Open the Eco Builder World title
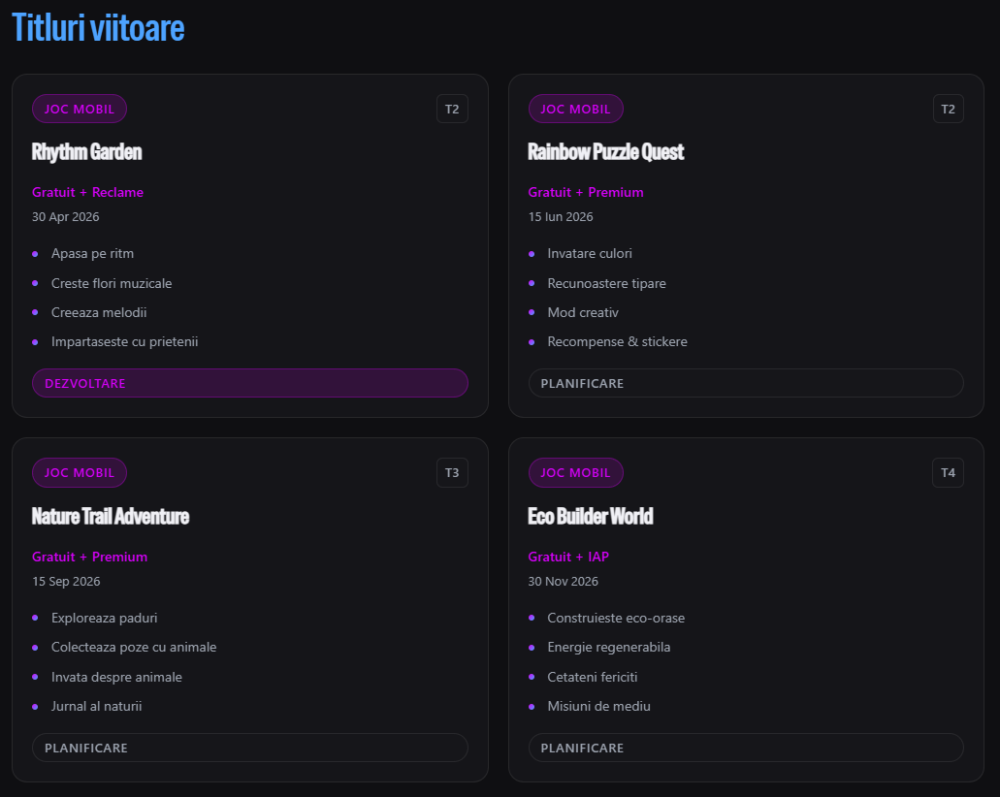The image size is (1000, 797). pyautogui.click(x=590, y=516)
